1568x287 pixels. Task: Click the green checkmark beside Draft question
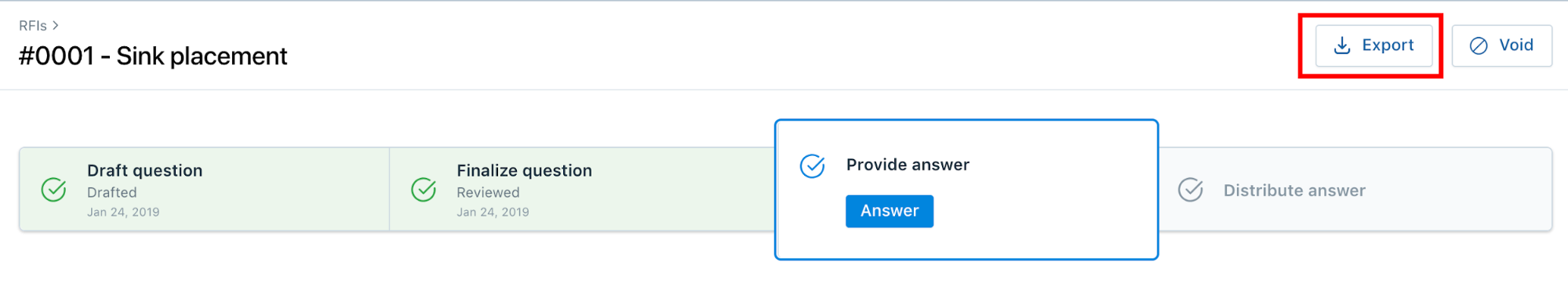(53, 190)
